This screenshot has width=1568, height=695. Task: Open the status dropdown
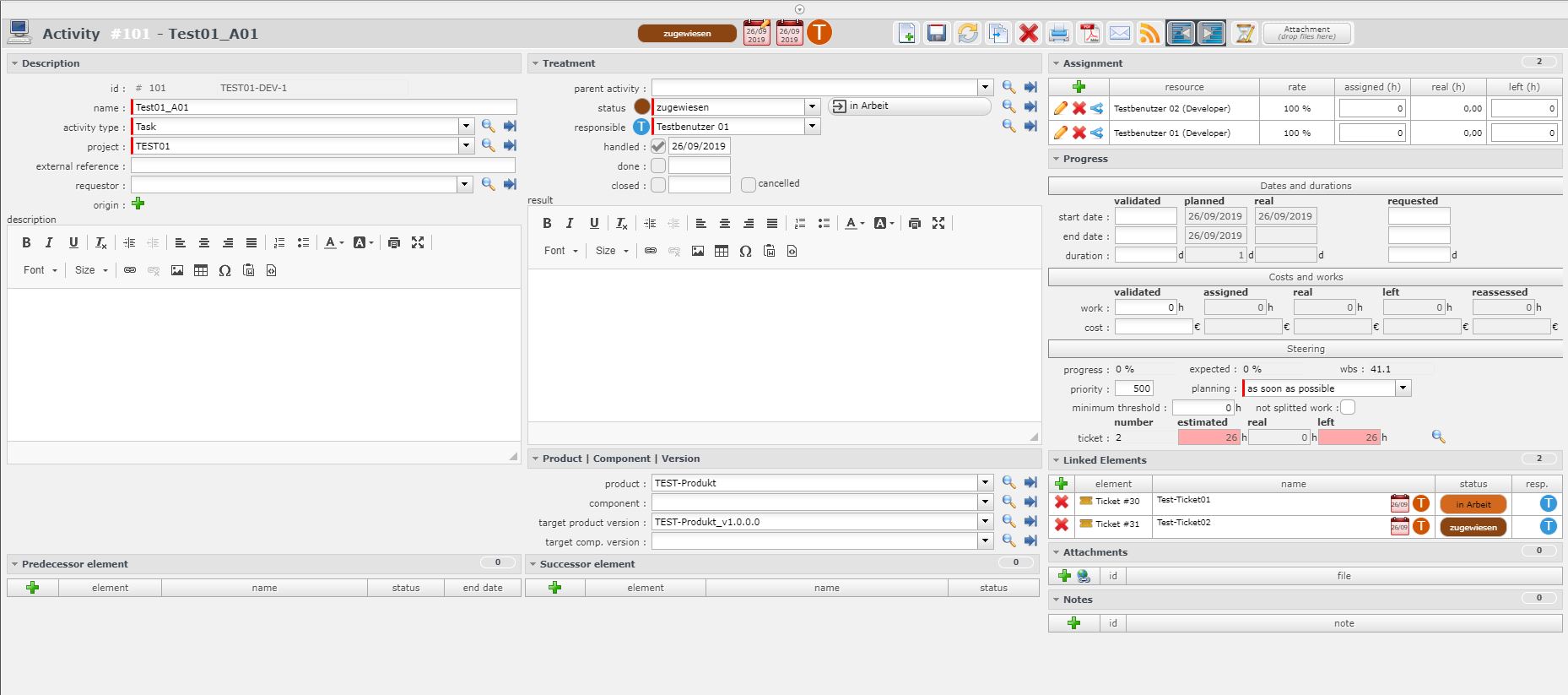[812, 107]
